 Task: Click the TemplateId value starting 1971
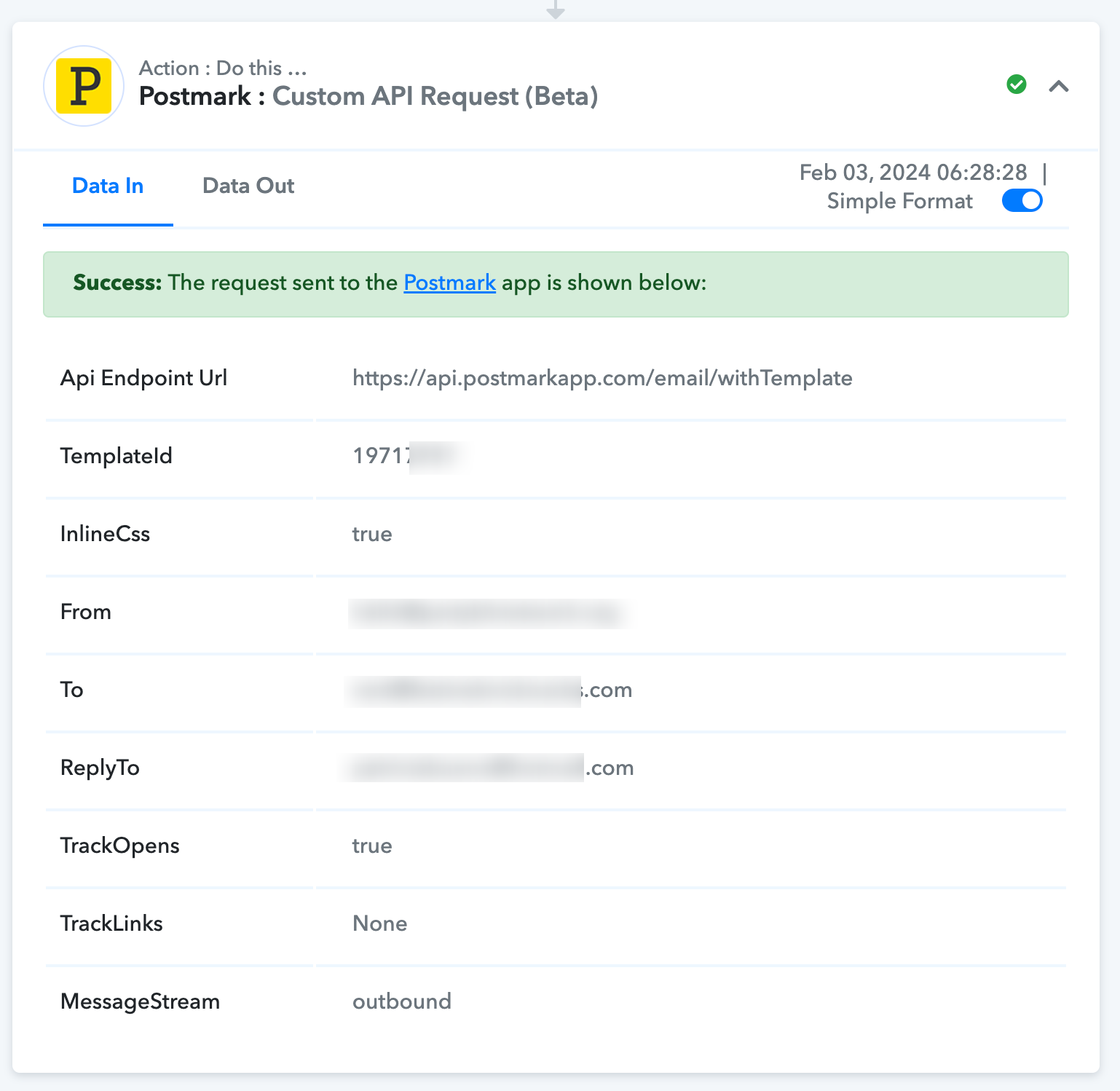409,456
